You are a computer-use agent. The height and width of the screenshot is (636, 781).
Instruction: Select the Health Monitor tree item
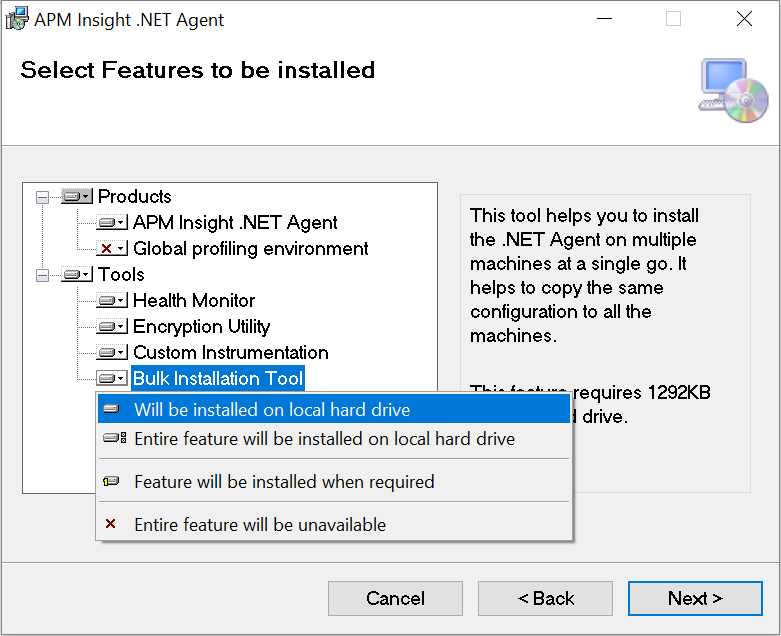(194, 301)
